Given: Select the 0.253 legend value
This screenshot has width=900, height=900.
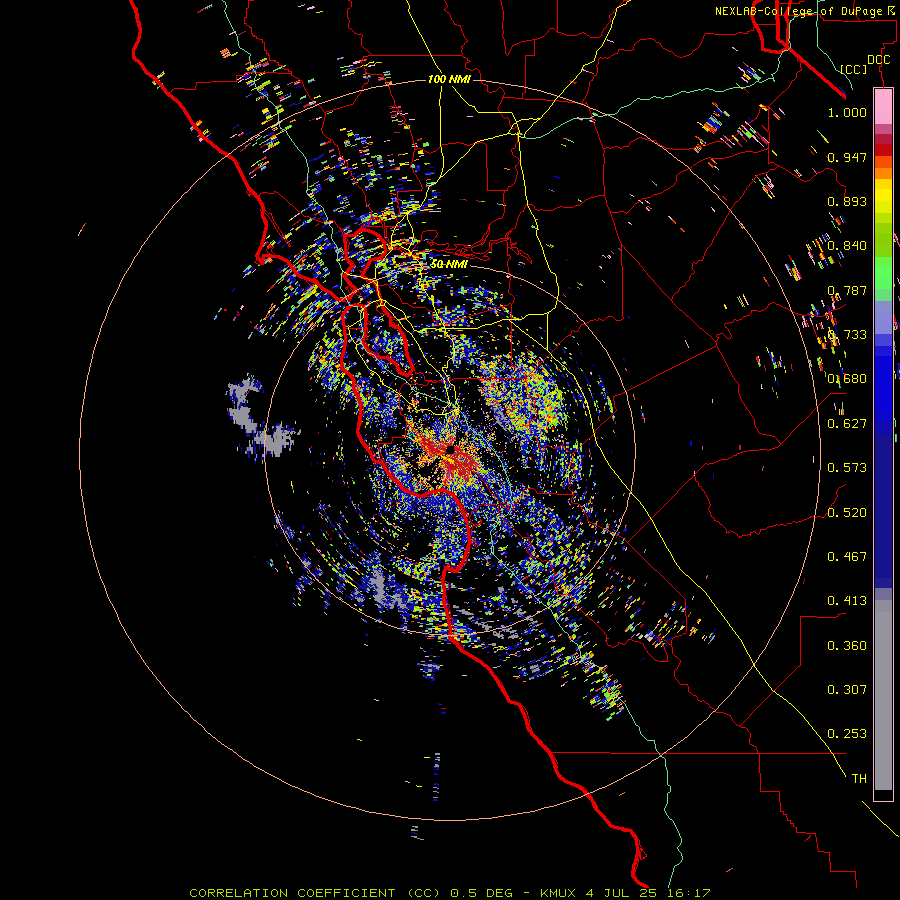Looking at the screenshot, I should click(x=847, y=734).
